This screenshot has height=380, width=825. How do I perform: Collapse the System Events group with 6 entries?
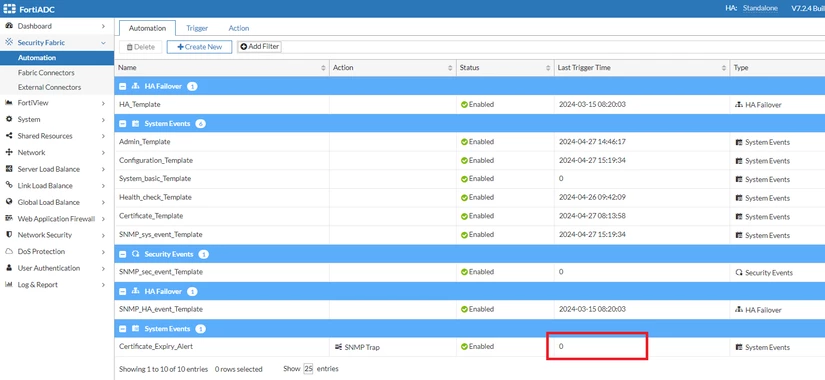point(123,124)
